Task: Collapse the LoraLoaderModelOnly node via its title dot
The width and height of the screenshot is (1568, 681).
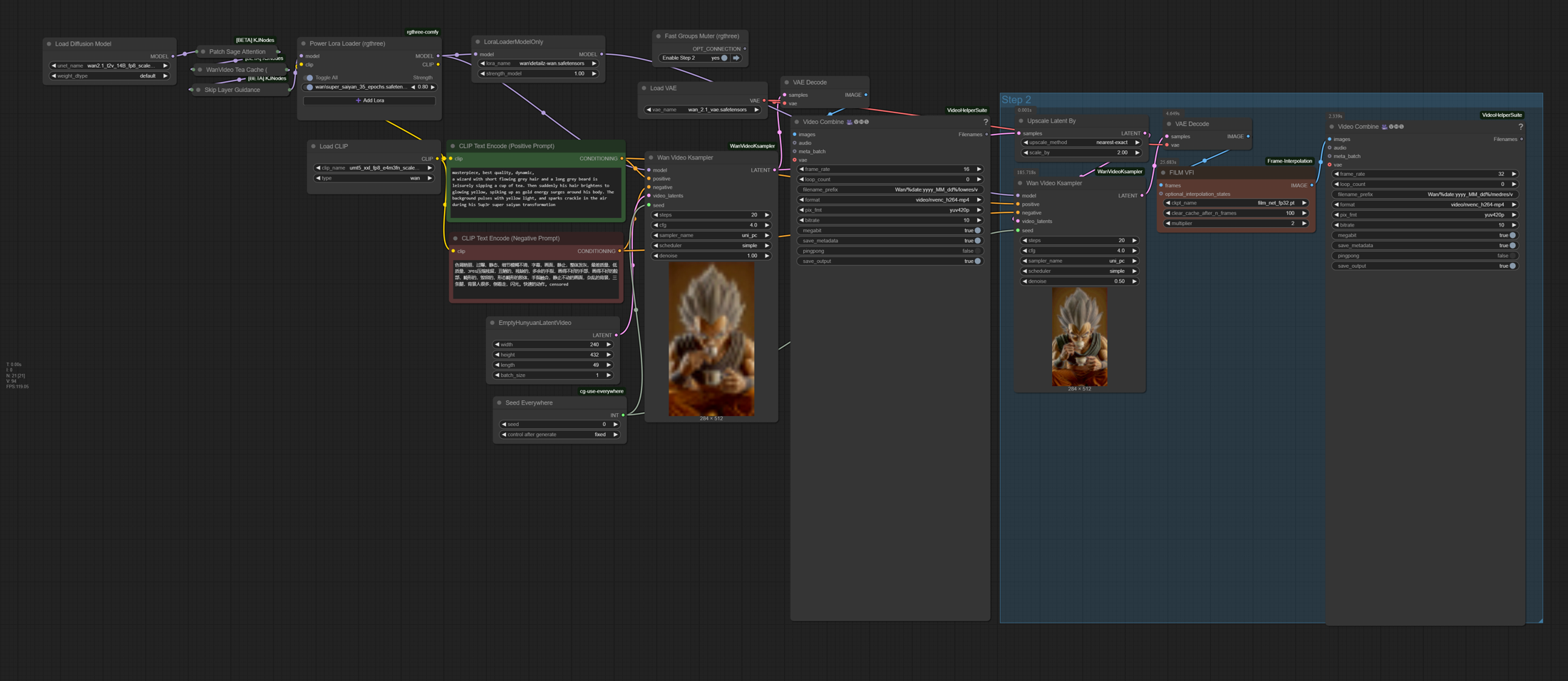Action: (478, 42)
